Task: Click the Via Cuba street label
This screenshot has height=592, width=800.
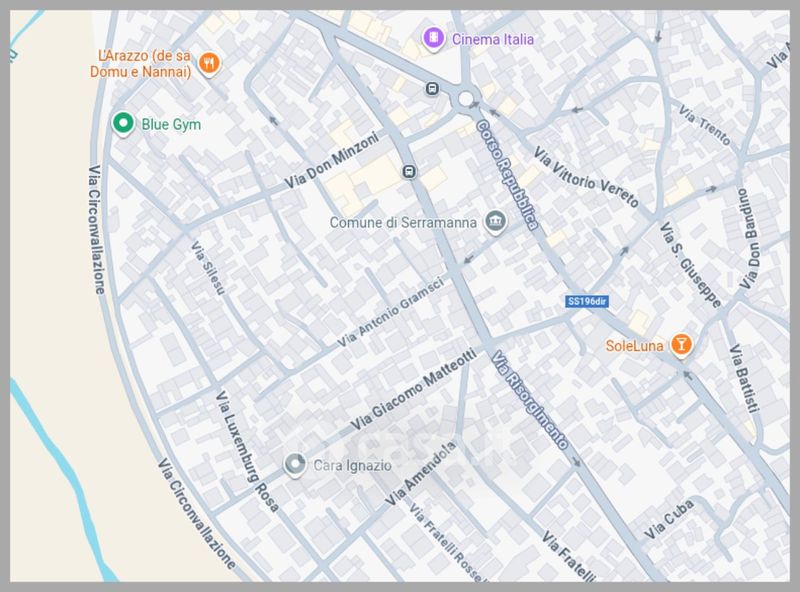Action: (x=669, y=519)
